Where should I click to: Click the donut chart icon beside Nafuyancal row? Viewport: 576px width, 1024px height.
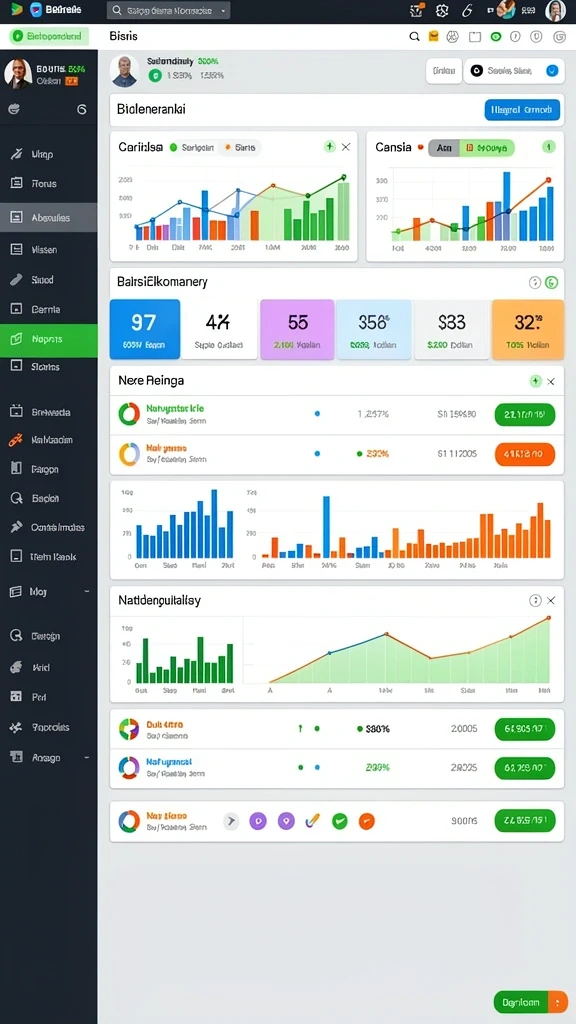pyautogui.click(x=129, y=767)
